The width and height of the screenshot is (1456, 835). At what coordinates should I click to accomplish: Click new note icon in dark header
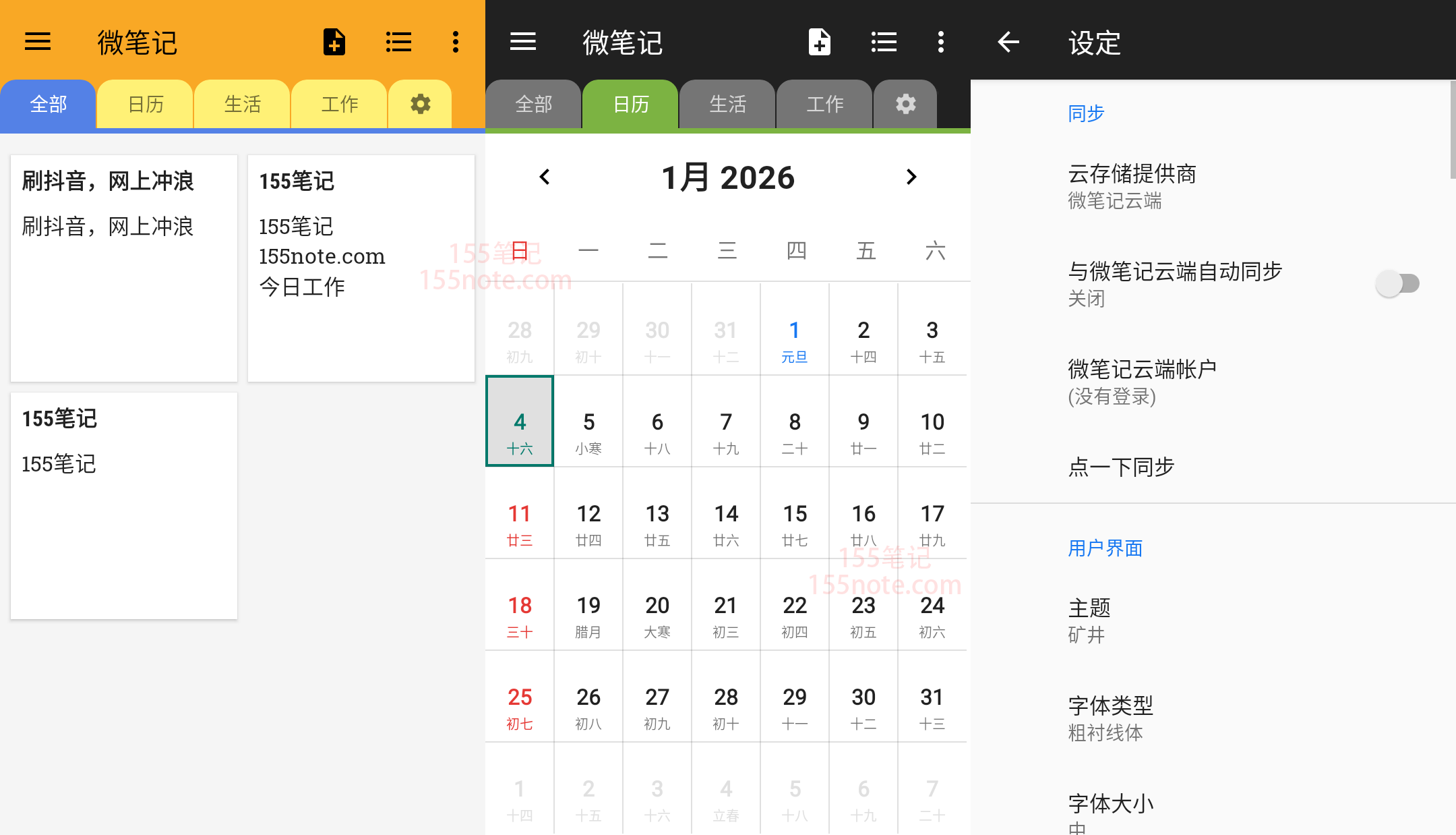(819, 42)
